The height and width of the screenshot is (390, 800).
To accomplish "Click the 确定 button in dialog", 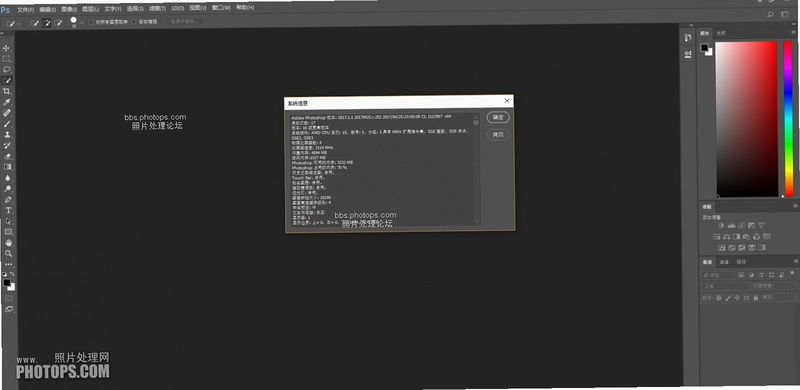I will point(498,117).
